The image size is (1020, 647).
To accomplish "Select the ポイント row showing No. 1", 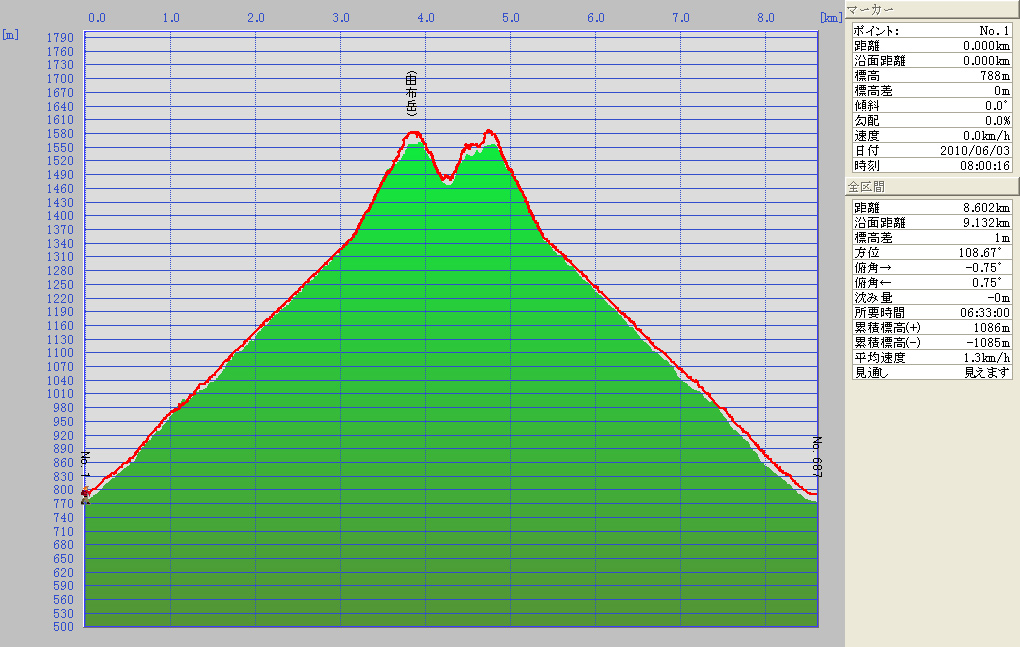I will coord(931,31).
